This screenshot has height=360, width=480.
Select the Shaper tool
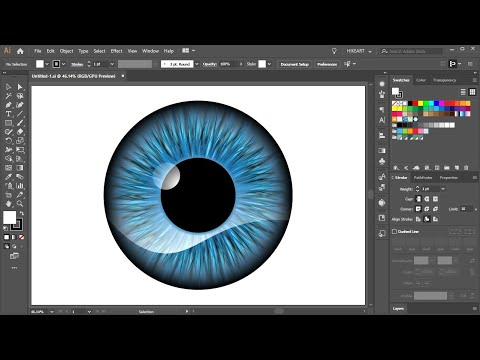(x=9, y=132)
